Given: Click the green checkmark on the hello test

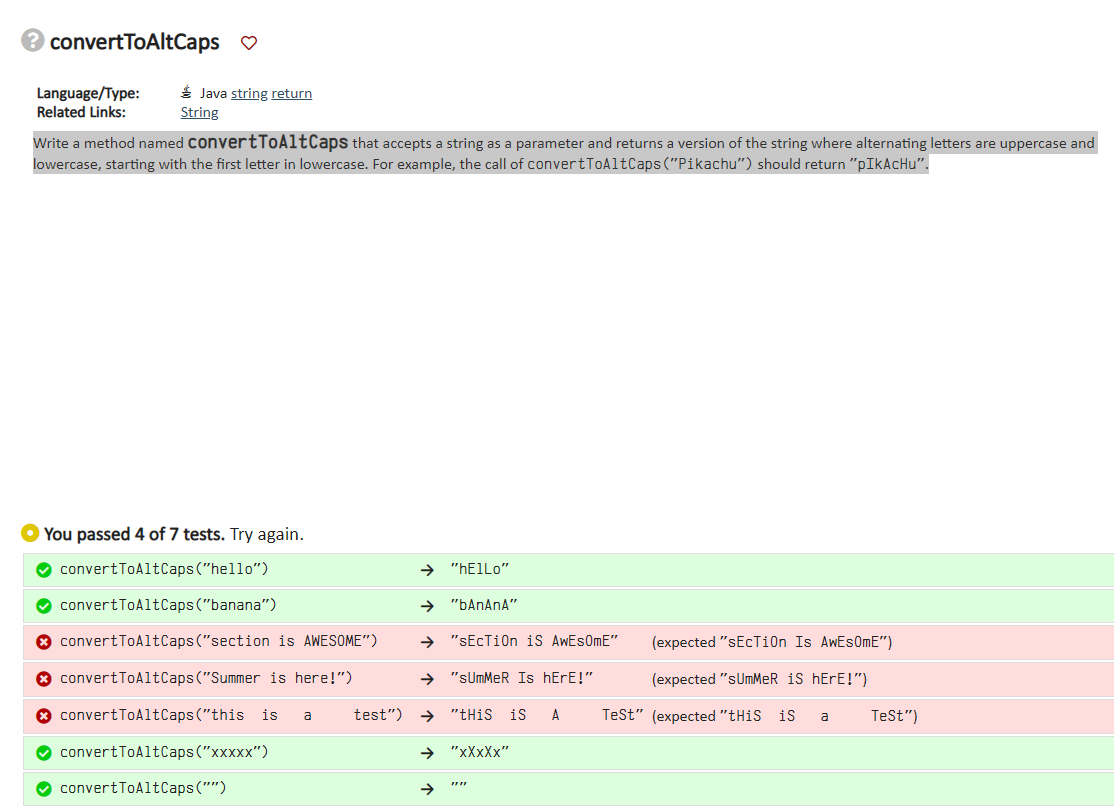Looking at the screenshot, I should coord(43,569).
